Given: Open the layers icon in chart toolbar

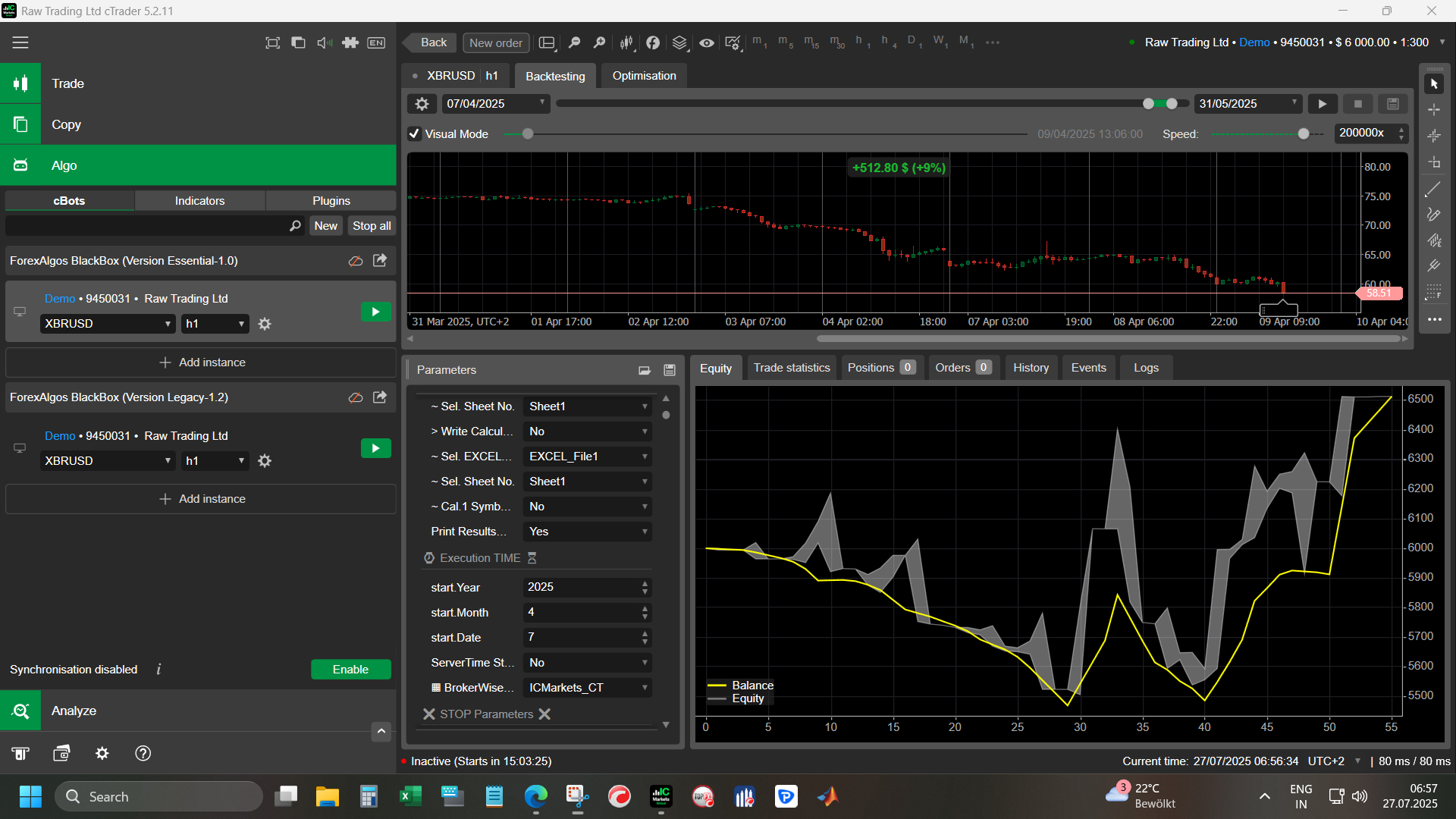Looking at the screenshot, I should tap(679, 42).
